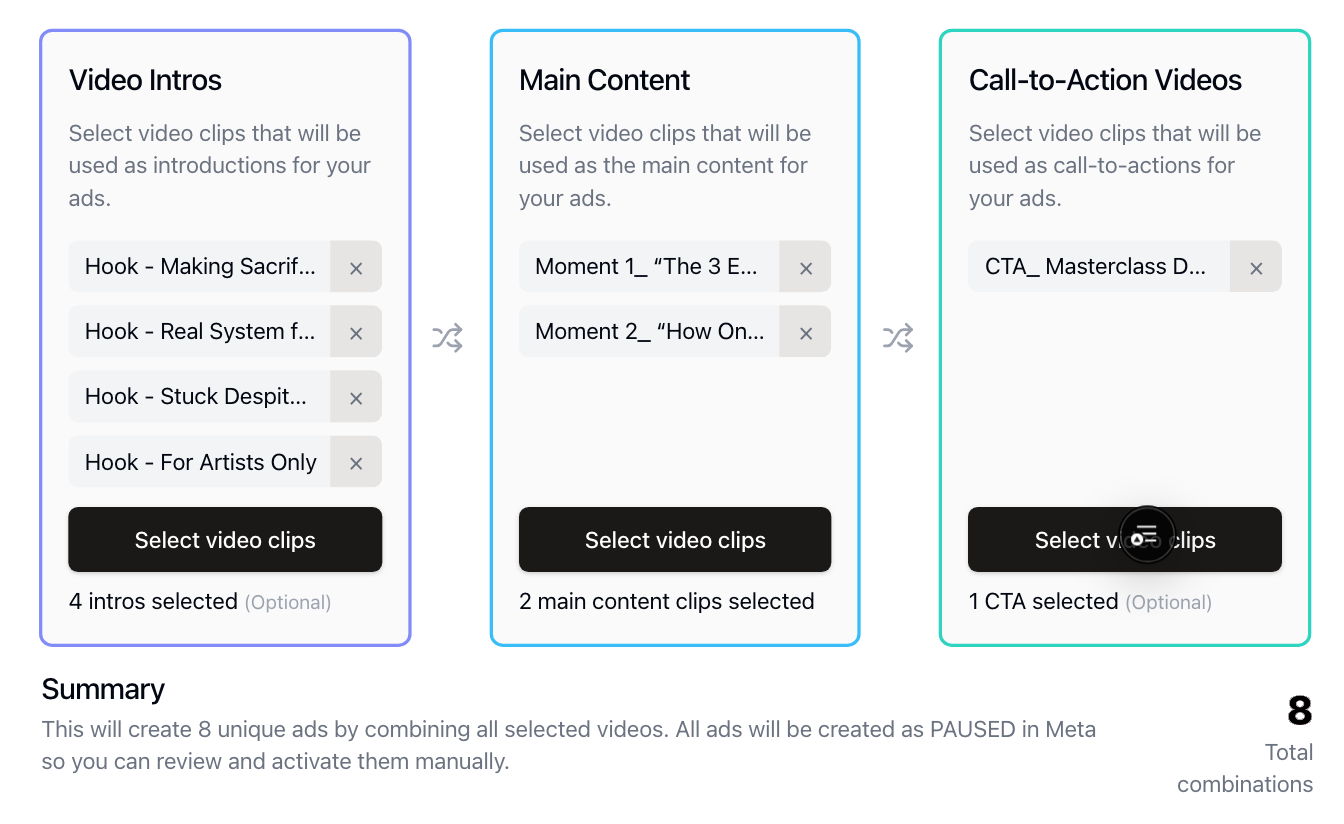Click the "2 main content clips selected" text
Screen dimensions: 1344x824
668,601
